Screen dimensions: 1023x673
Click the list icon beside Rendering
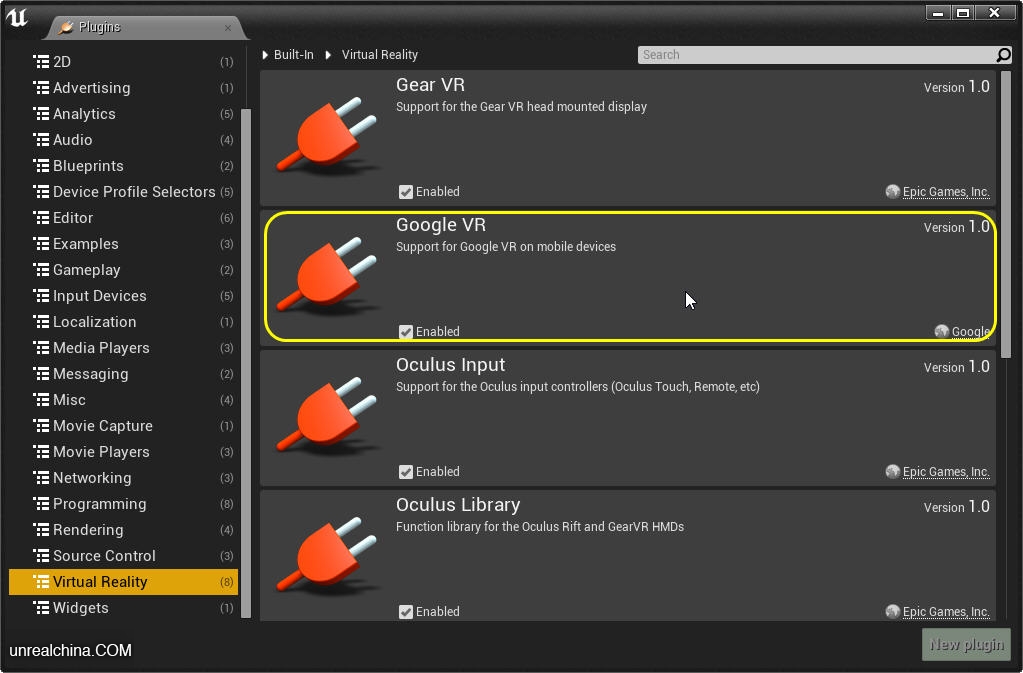pos(41,530)
